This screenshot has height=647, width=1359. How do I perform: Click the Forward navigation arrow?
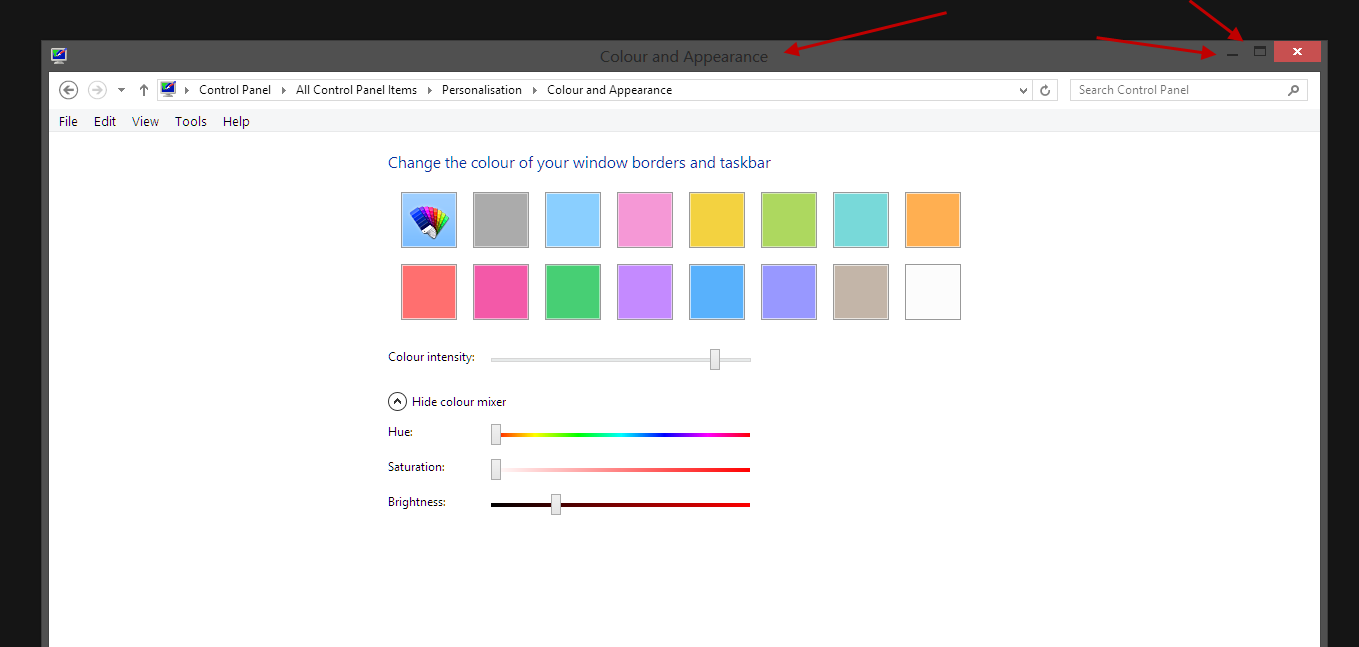[97, 90]
